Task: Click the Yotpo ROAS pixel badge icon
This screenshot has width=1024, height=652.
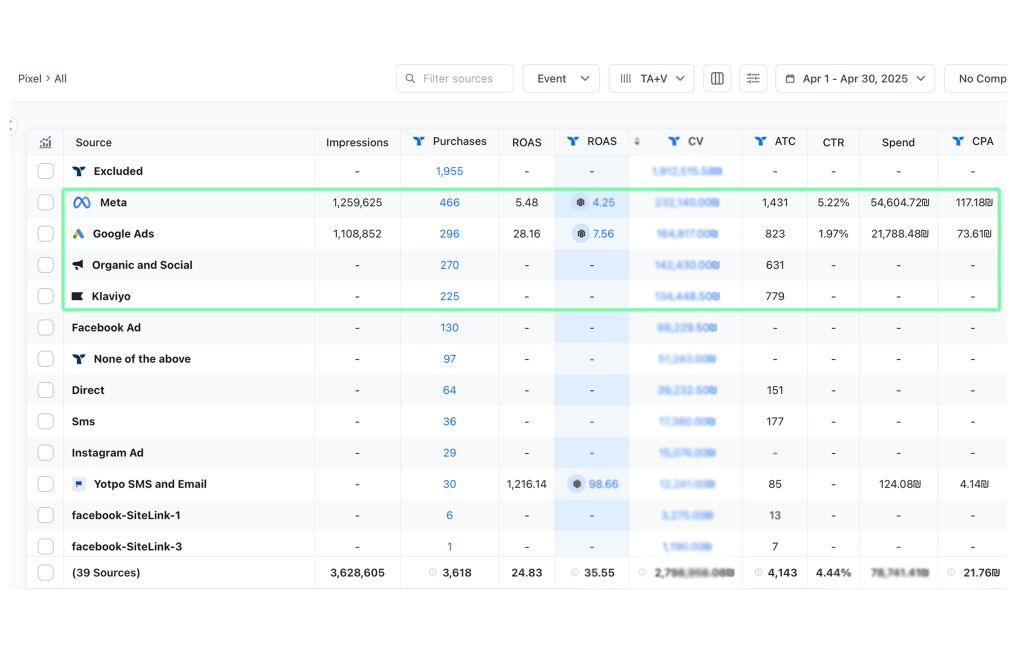Action: [x=577, y=484]
